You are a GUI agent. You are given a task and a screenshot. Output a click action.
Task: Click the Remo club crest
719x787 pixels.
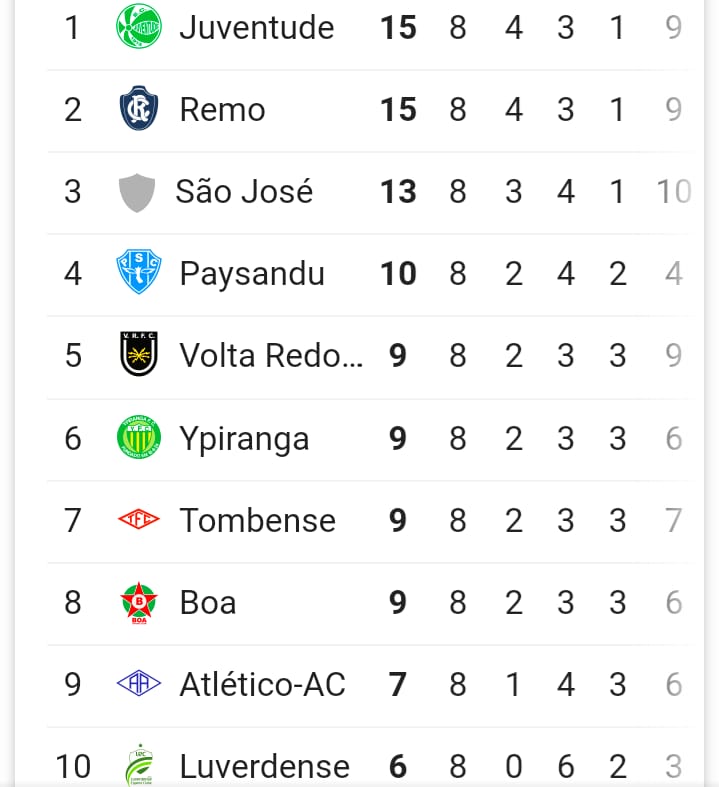[138, 109]
